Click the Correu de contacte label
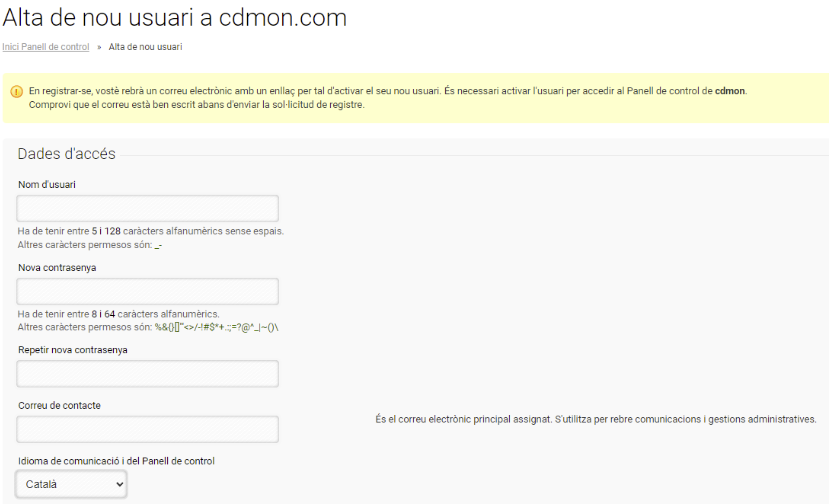829x504 pixels. 59,406
